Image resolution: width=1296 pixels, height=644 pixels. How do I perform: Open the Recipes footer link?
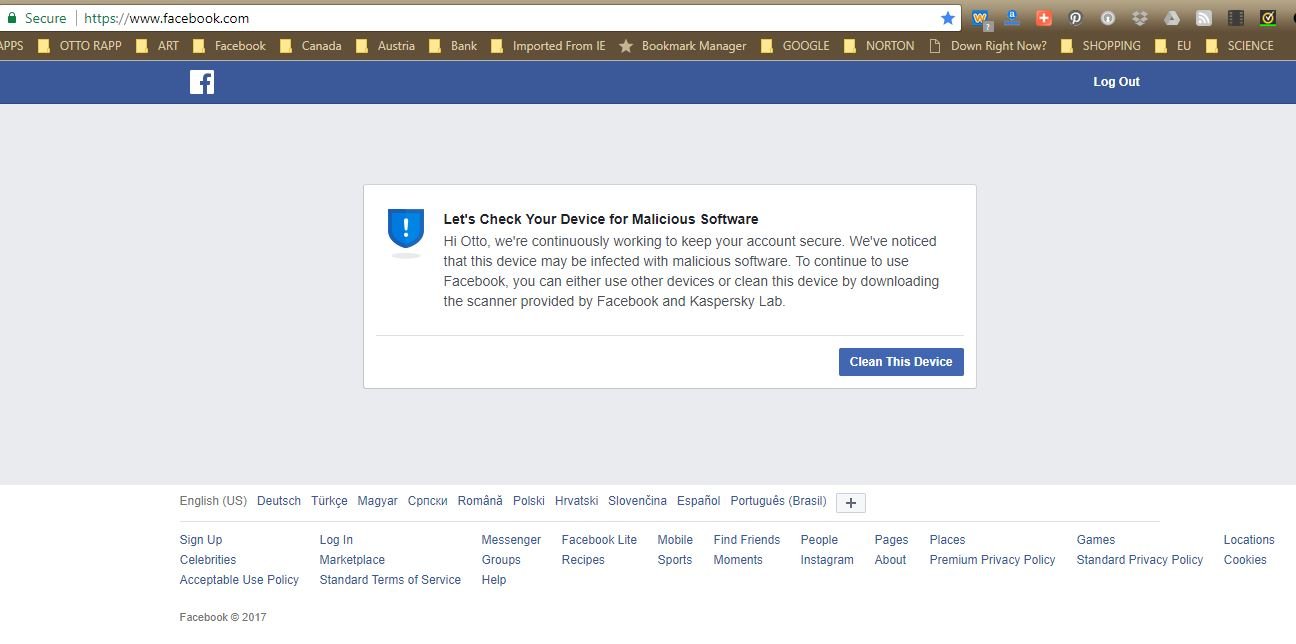pyautogui.click(x=583, y=560)
